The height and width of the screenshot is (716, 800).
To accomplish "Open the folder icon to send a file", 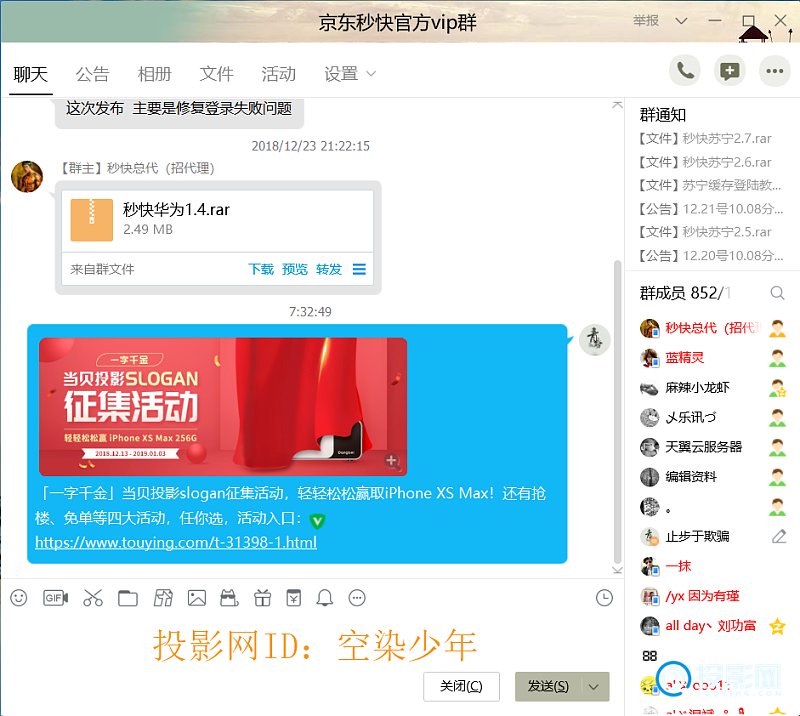I will [128, 598].
